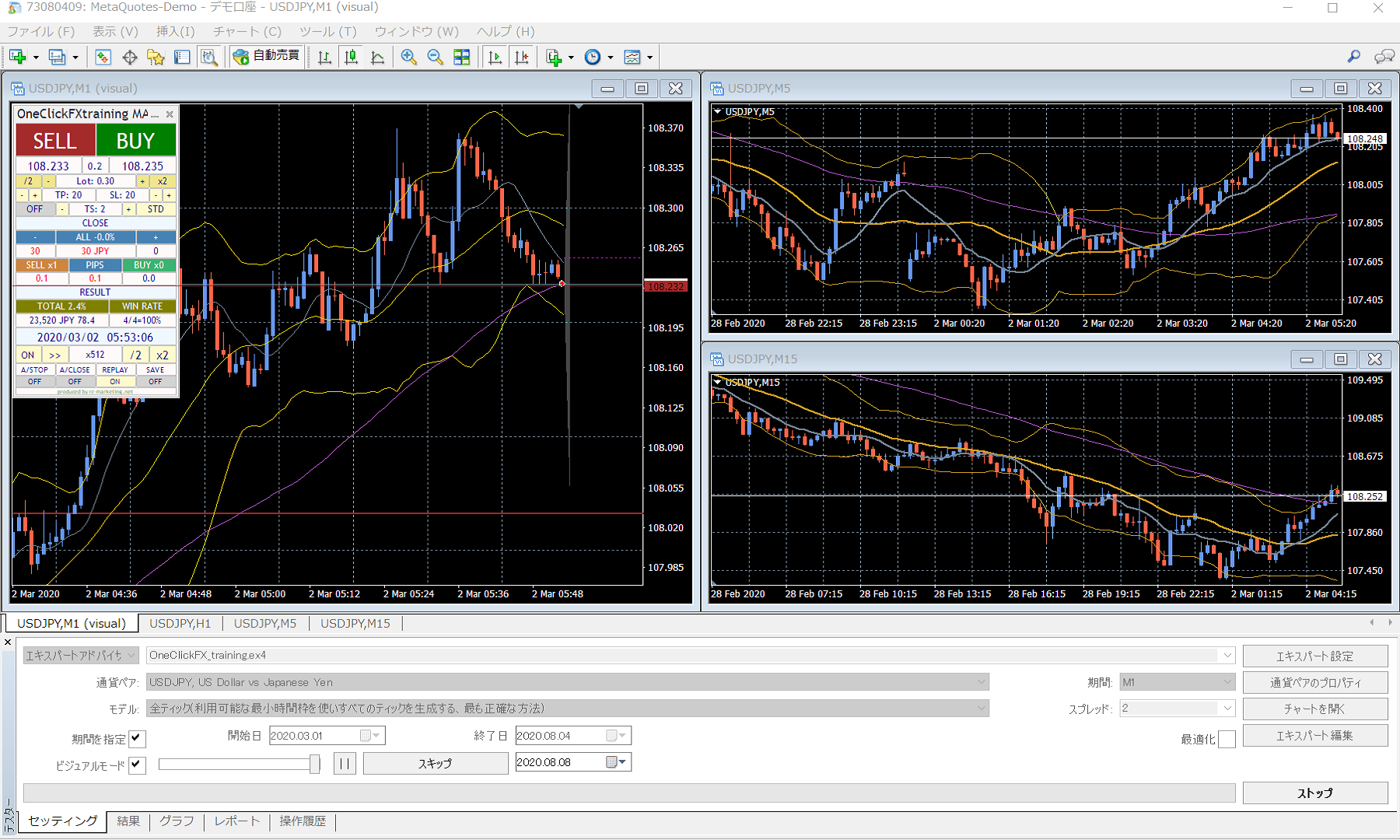Viewport: 1400px width, 840px height.
Task: Toggle the trailing stop OFF button
Action: (x=35, y=209)
